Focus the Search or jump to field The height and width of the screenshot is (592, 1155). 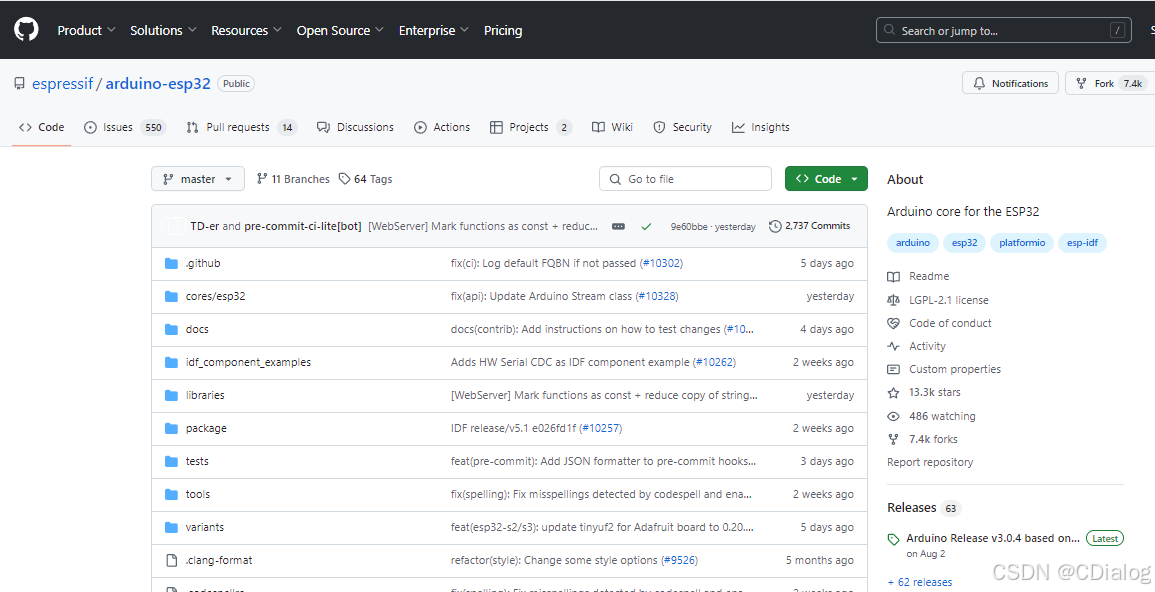click(1003, 30)
